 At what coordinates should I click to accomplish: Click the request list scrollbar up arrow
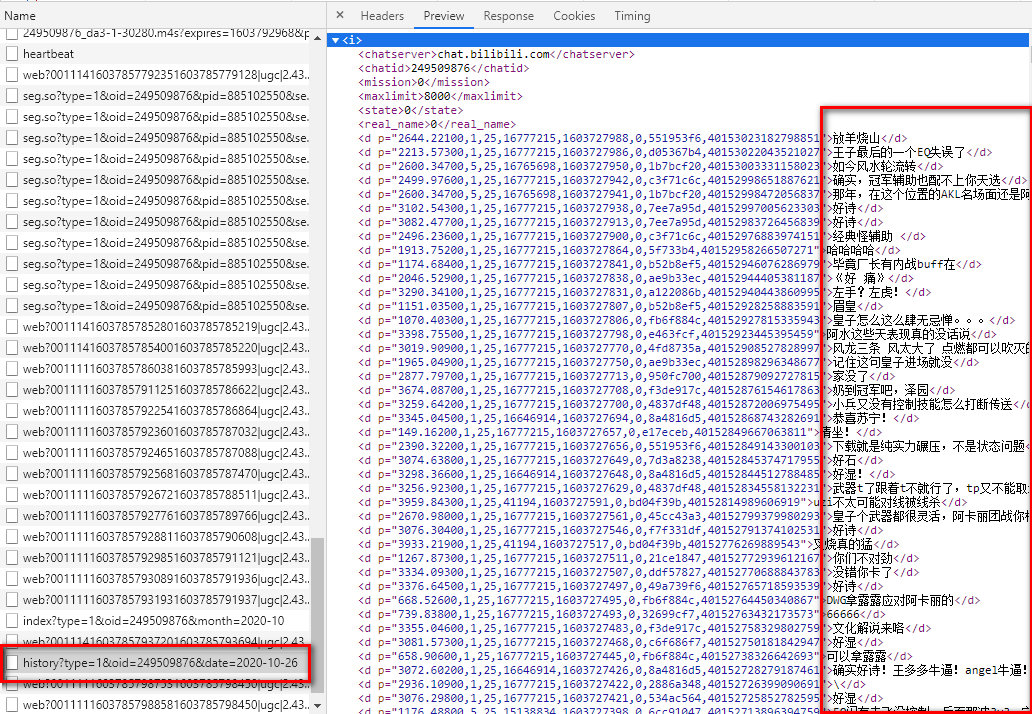pyautogui.click(x=317, y=37)
